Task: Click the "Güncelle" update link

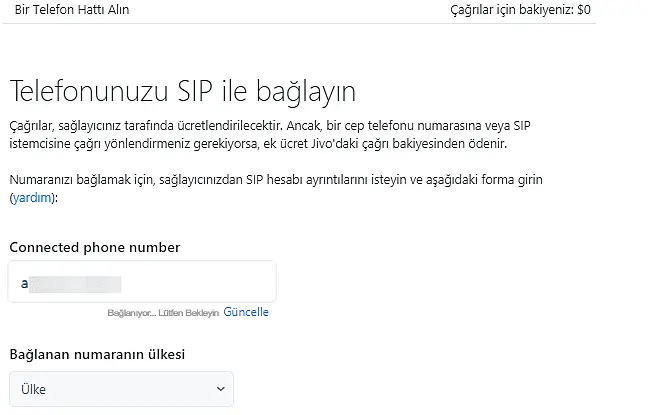Action: tap(246, 312)
